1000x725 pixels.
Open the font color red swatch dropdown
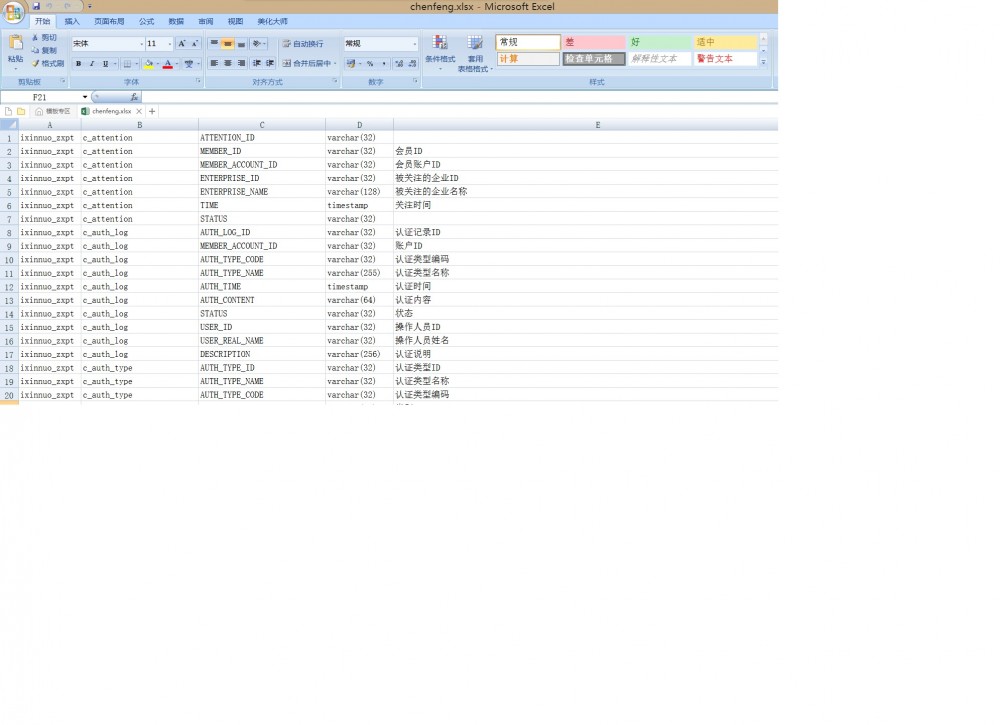coord(177,63)
